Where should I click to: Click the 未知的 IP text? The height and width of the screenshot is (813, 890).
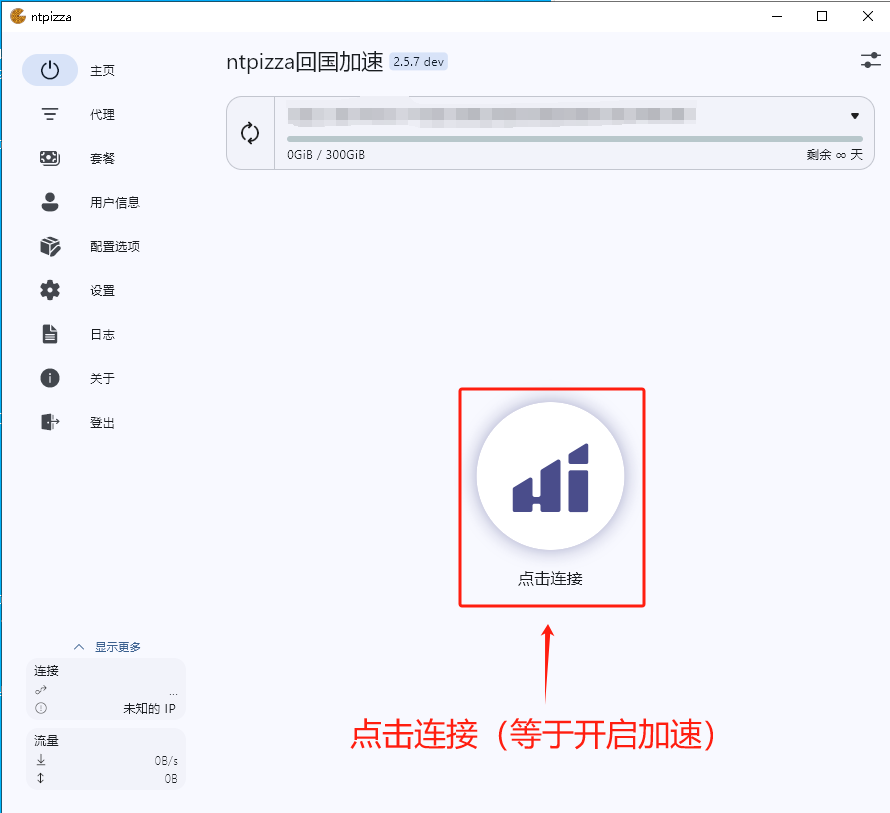point(149,709)
